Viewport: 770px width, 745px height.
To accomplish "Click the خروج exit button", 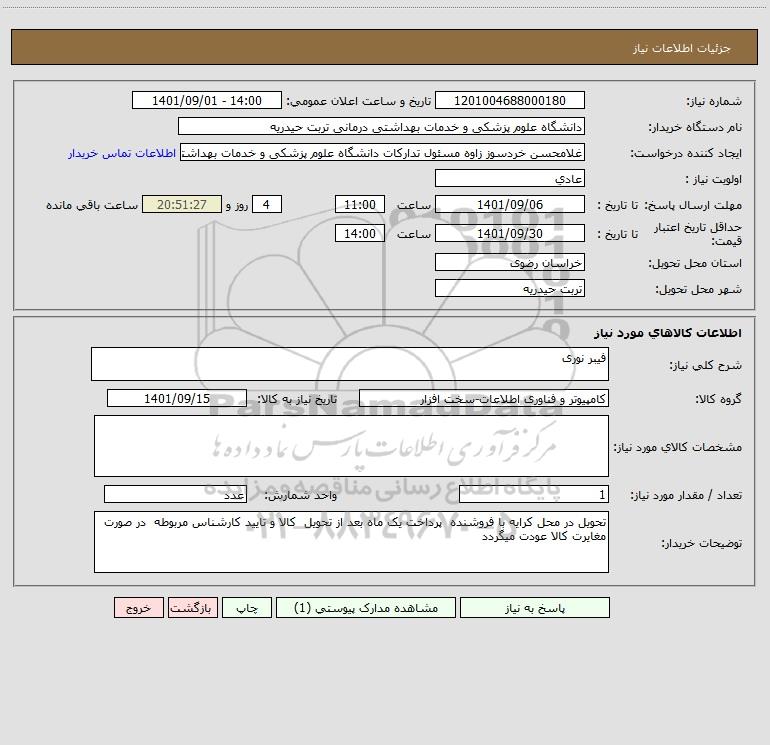I will click(x=138, y=608).
